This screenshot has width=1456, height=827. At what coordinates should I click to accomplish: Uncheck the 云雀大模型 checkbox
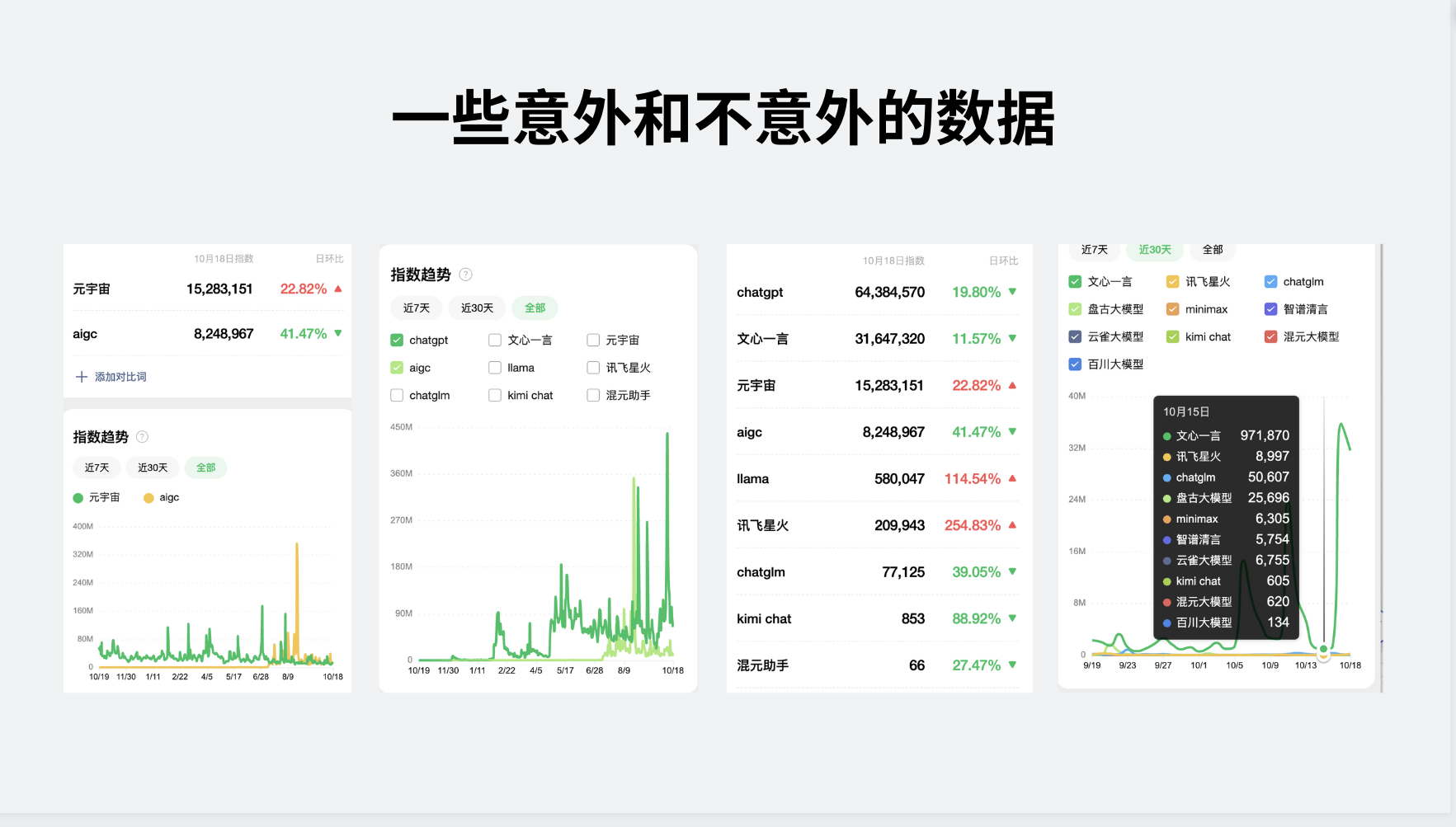click(1075, 336)
